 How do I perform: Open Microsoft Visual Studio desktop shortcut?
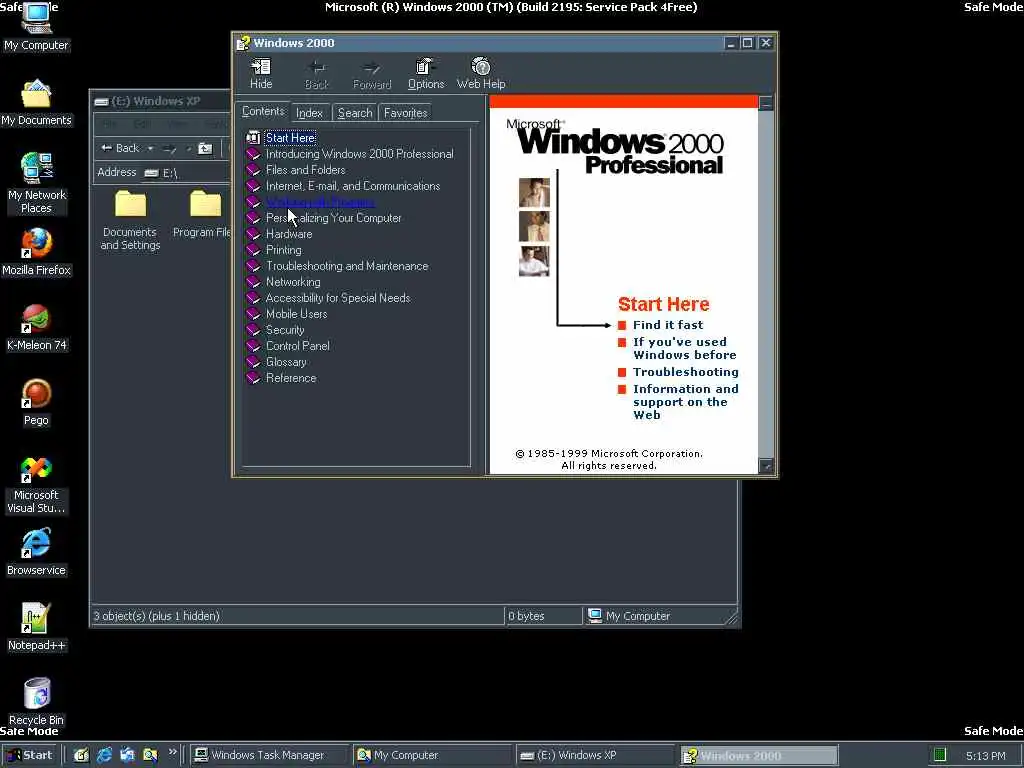click(36, 485)
